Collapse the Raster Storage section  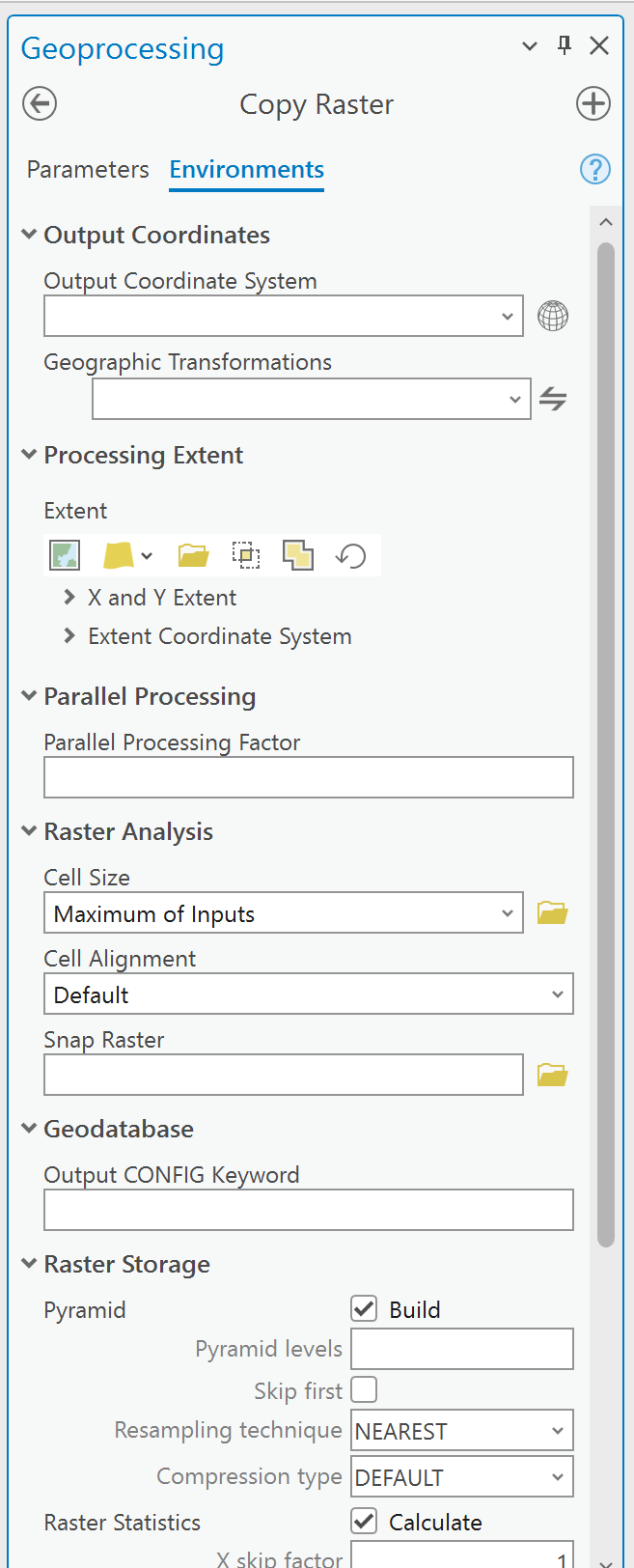pyautogui.click(x=29, y=1263)
